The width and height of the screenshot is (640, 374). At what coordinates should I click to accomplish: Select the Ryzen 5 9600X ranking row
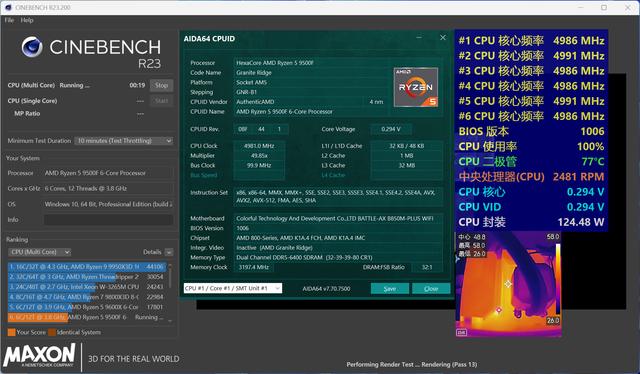tap(87, 307)
